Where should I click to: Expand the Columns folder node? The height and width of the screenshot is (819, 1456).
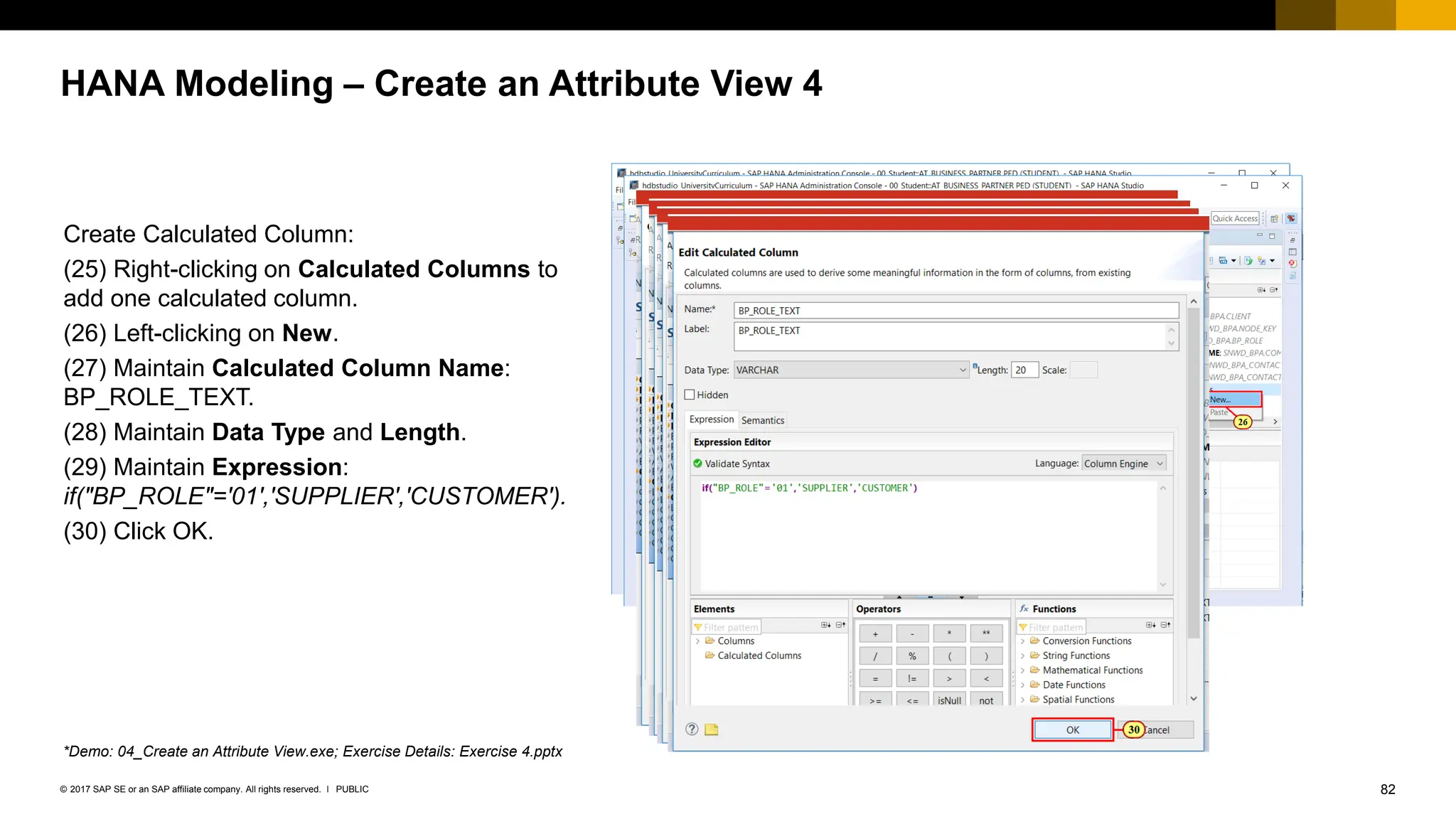(x=698, y=641)
